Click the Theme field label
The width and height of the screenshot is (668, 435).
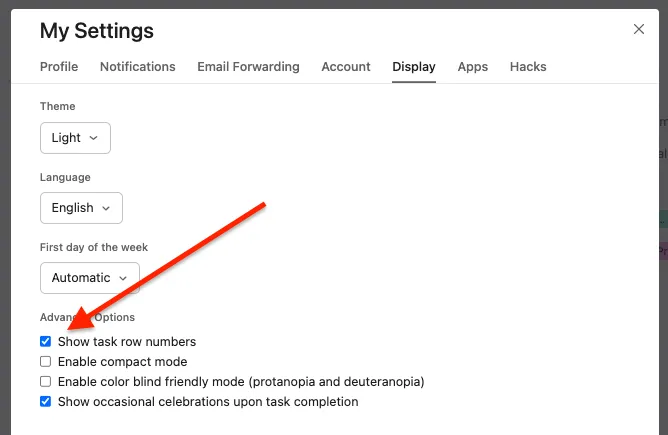point(58,106)
